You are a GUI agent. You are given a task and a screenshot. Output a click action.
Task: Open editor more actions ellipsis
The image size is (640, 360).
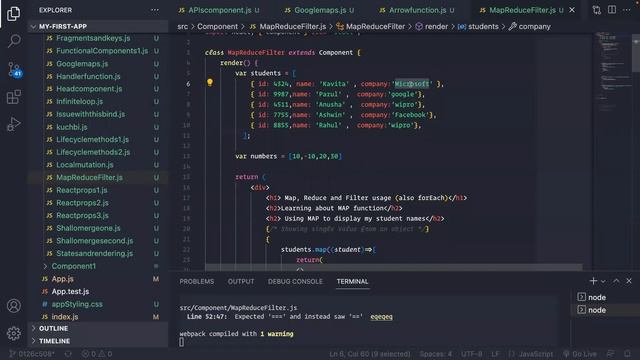627,10
